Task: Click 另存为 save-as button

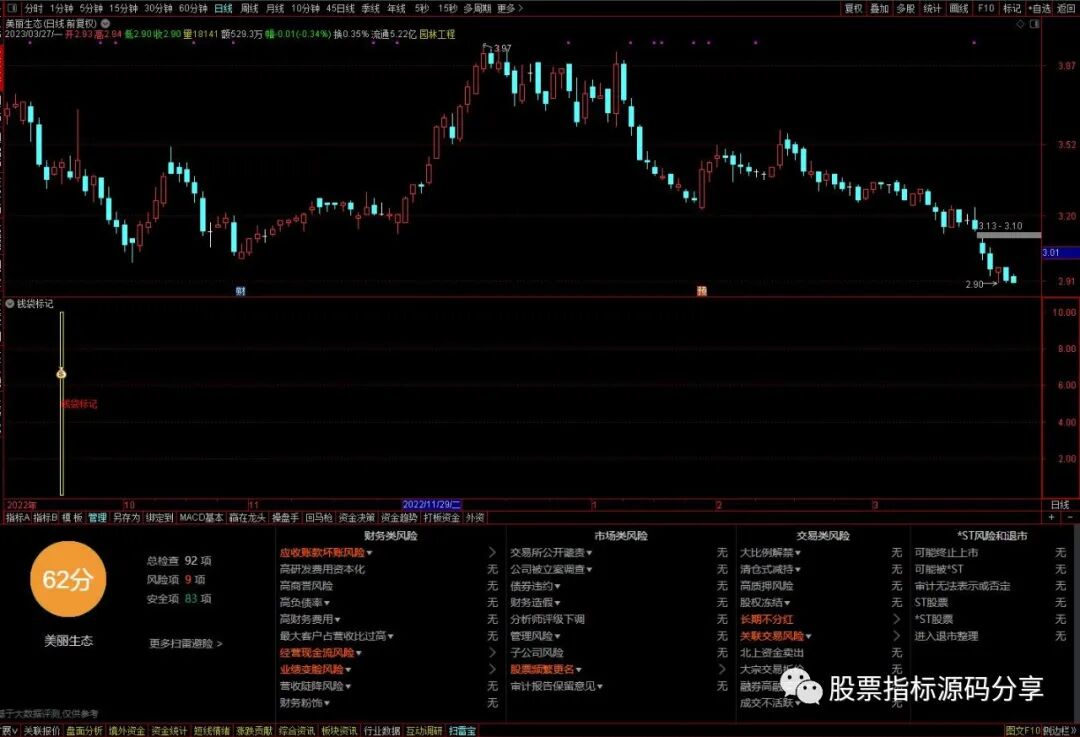Action: point(127,517)
